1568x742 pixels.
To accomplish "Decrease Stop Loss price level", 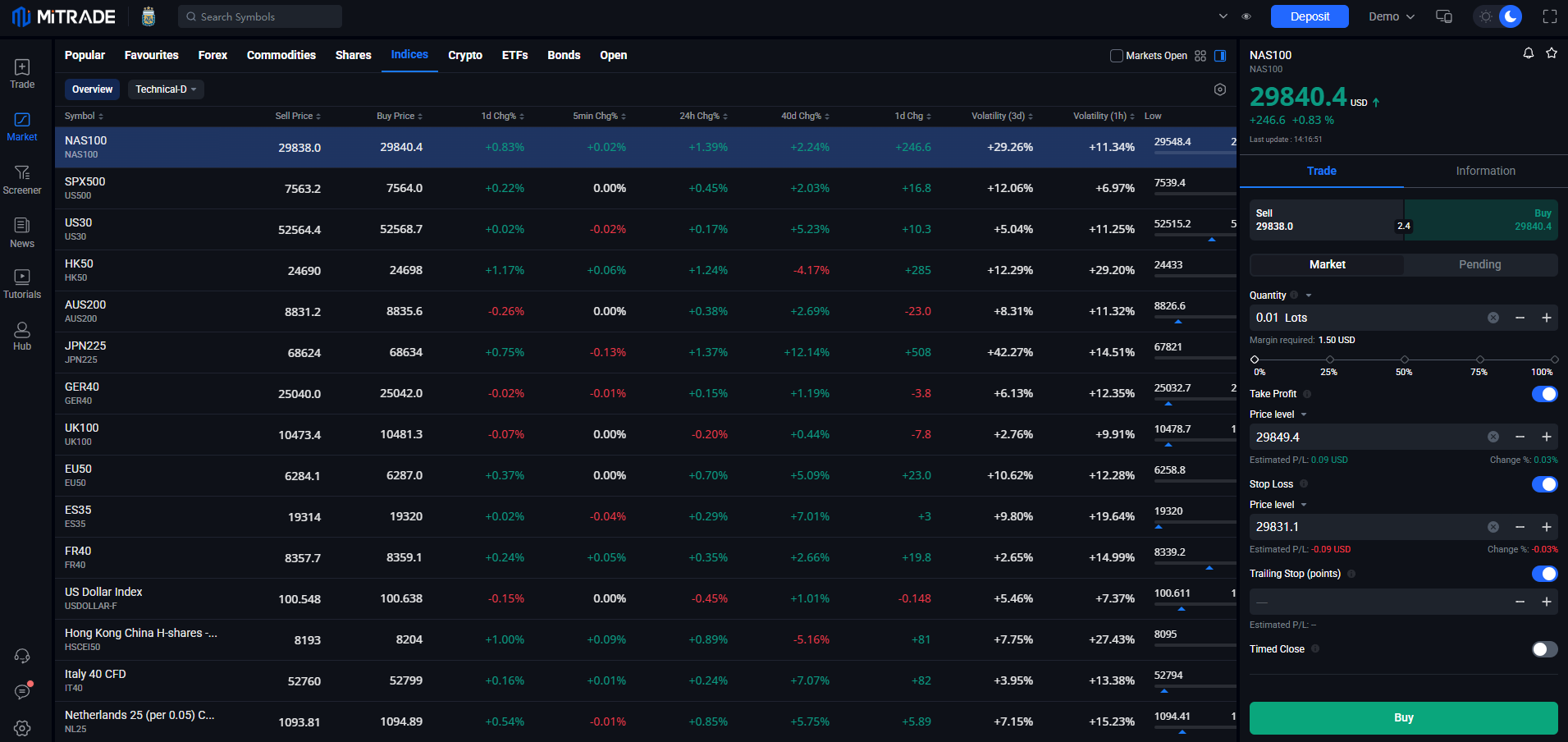I will [1520, 527].
